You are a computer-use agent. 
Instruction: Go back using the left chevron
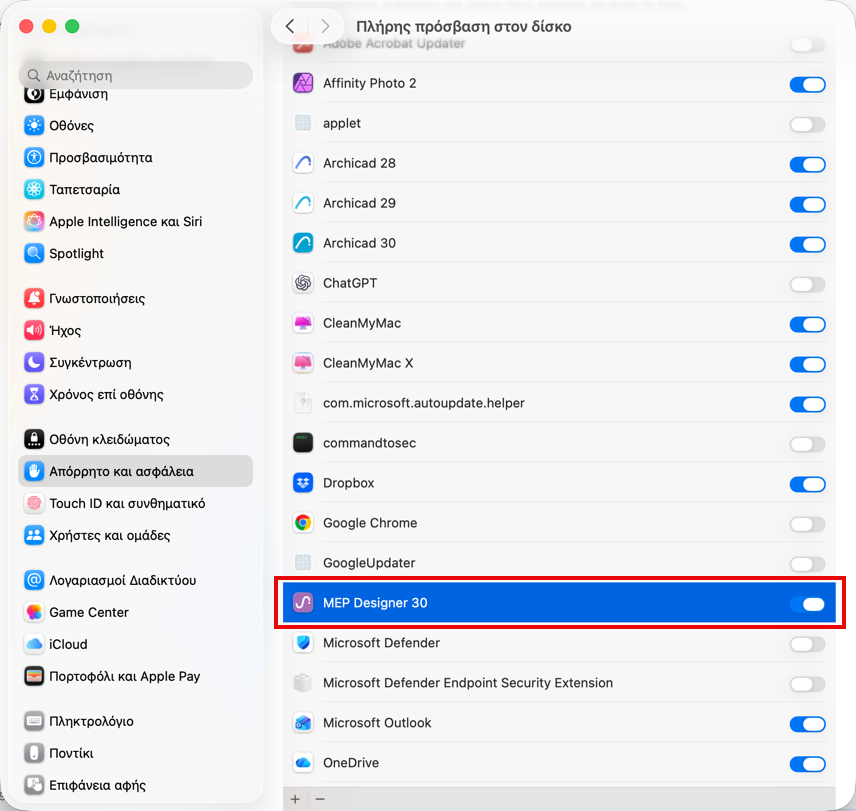tap(290, 26)
